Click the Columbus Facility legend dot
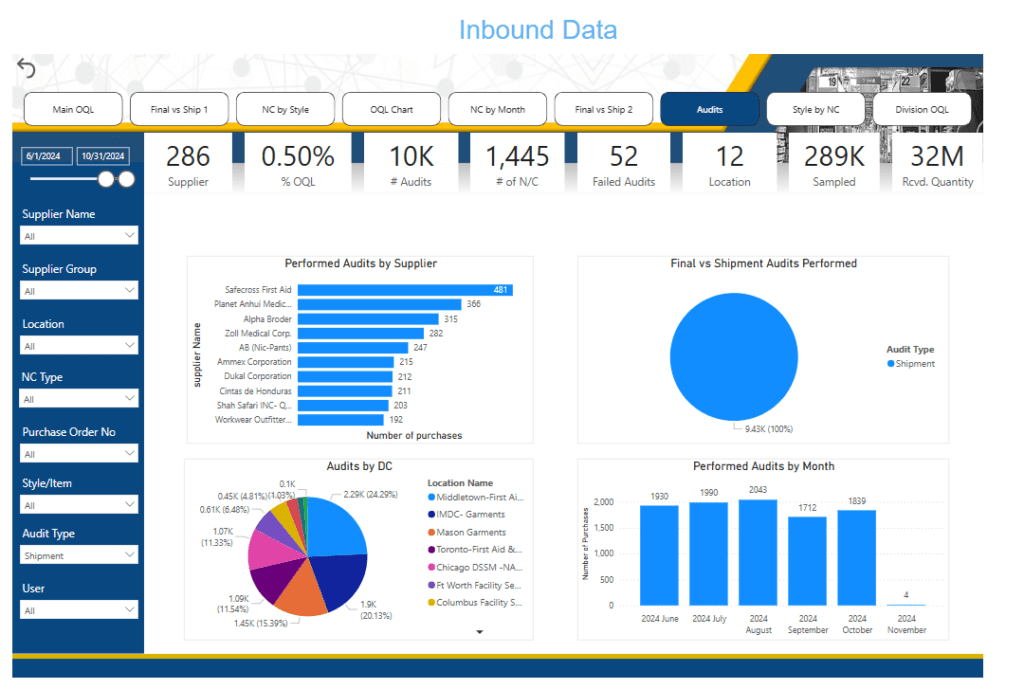This screenshot has width=1024, height=689. pos(431,603)
